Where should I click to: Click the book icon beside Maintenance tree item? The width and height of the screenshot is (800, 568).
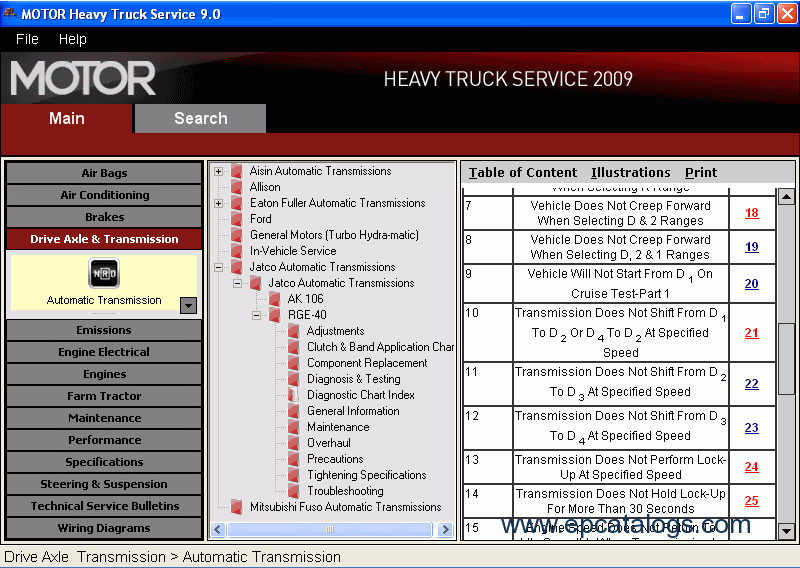[x=293, y=427]
